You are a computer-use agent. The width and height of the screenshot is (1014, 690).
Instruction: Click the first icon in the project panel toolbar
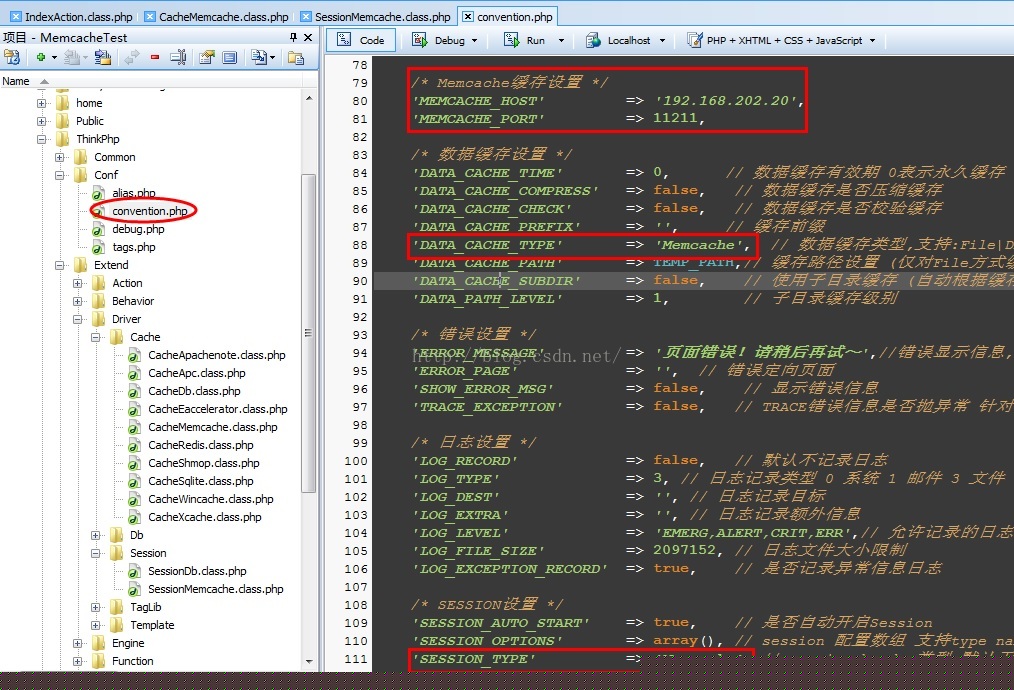[12, 58]
